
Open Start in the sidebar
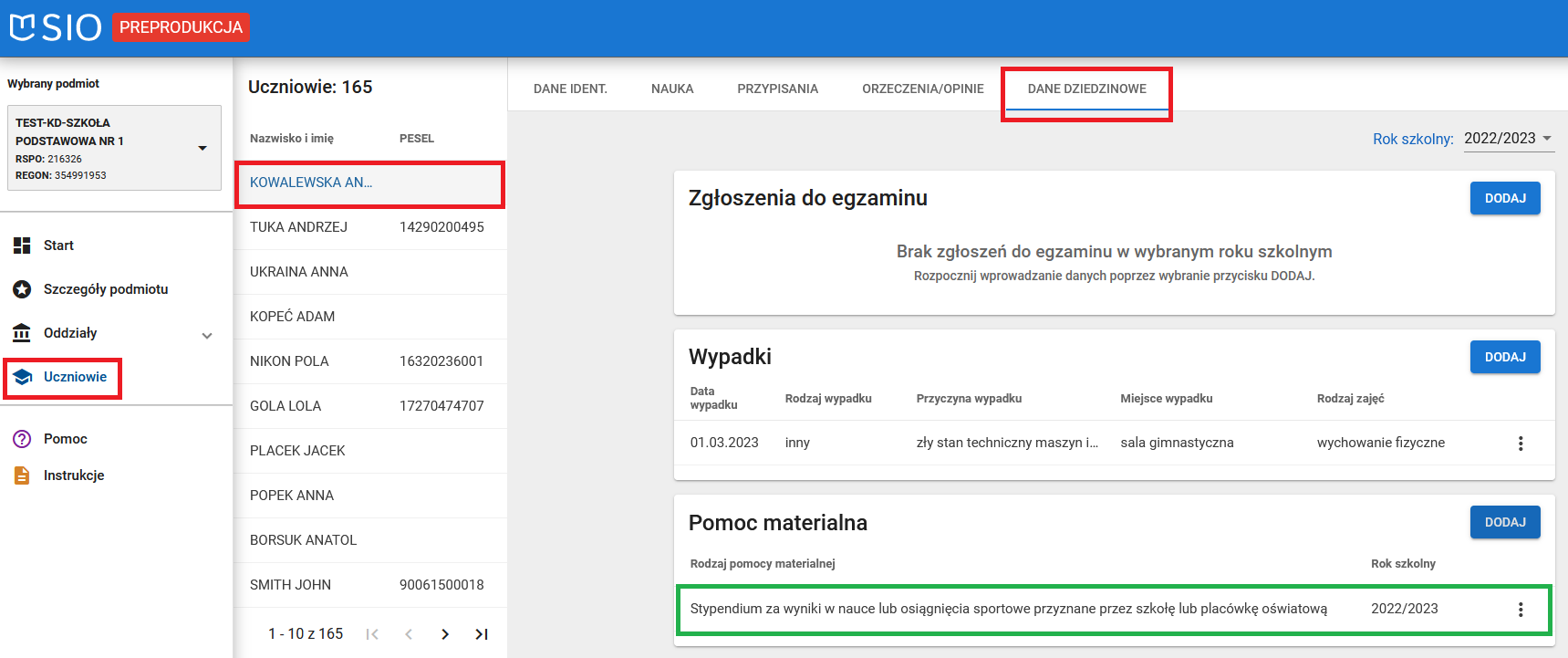[x=58, y=245]
